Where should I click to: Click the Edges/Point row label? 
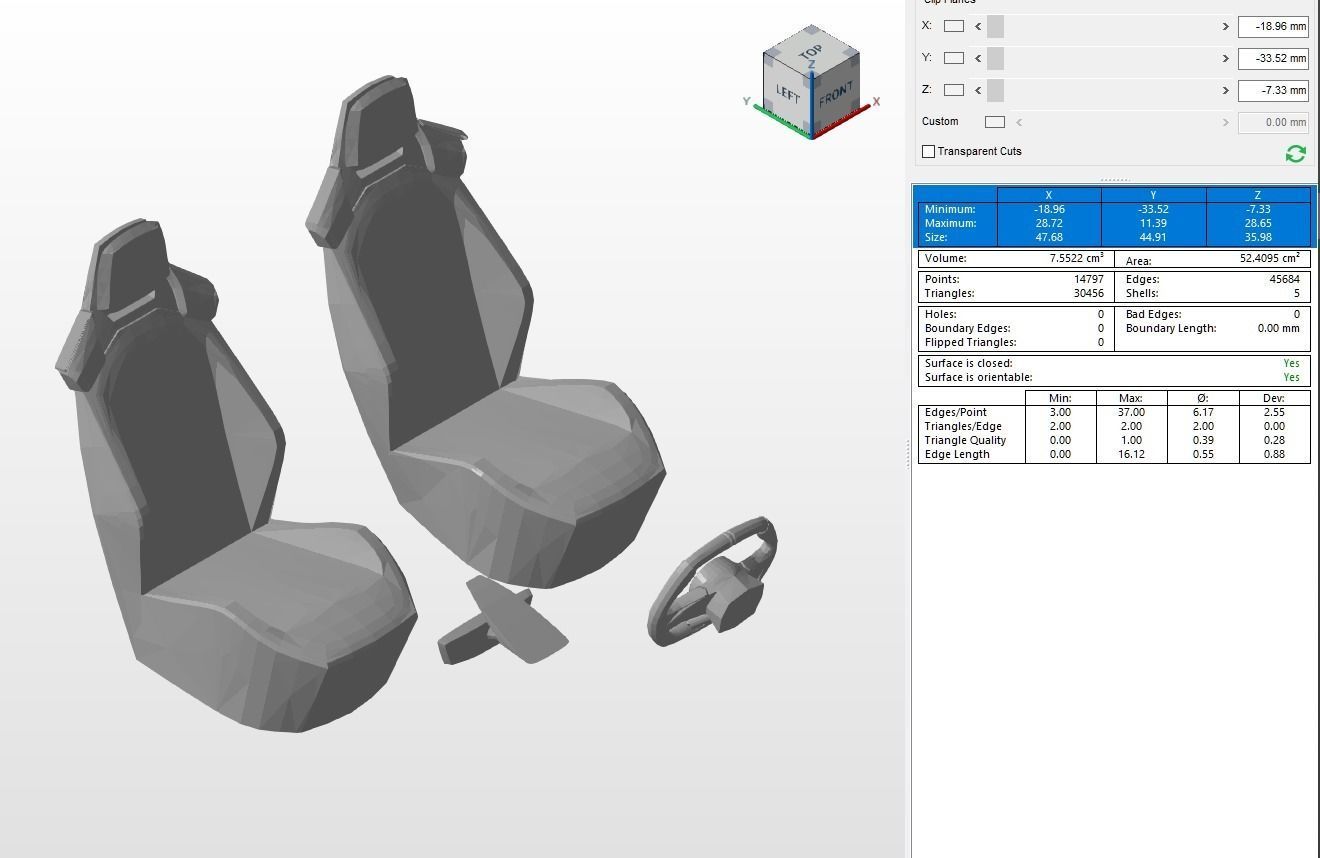[x=955, y=412]
